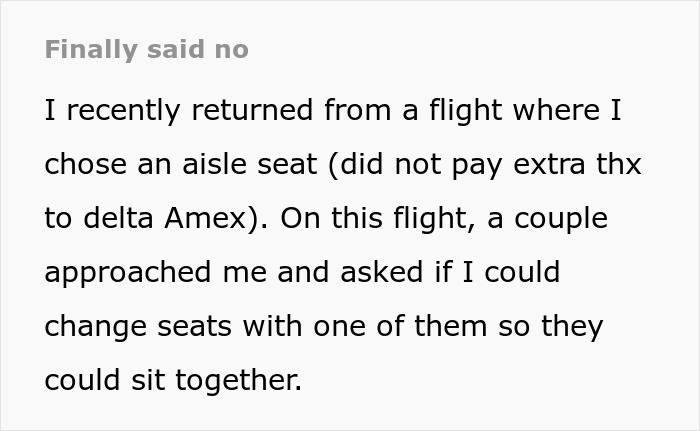Click the abbreviation "thx"
The height and width of the screenshot is (431, 700).
620,164
